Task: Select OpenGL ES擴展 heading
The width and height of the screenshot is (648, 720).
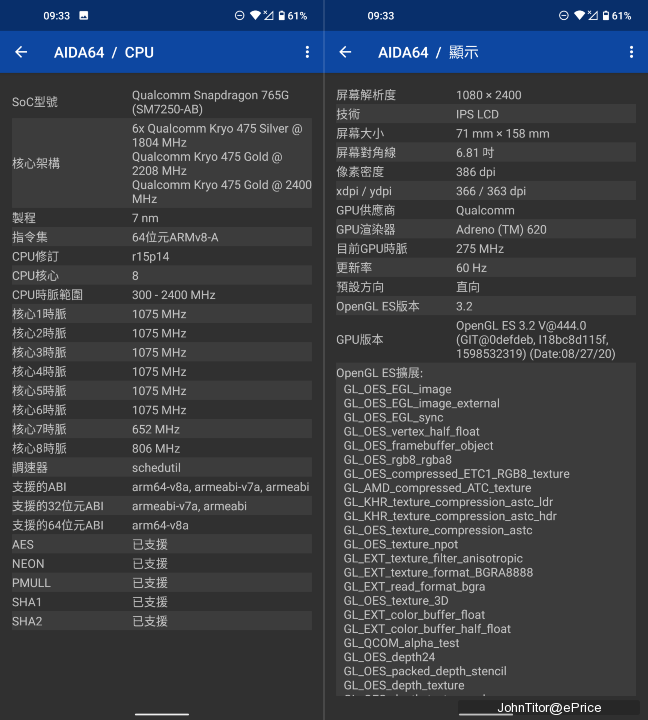Action: (379, 373)
